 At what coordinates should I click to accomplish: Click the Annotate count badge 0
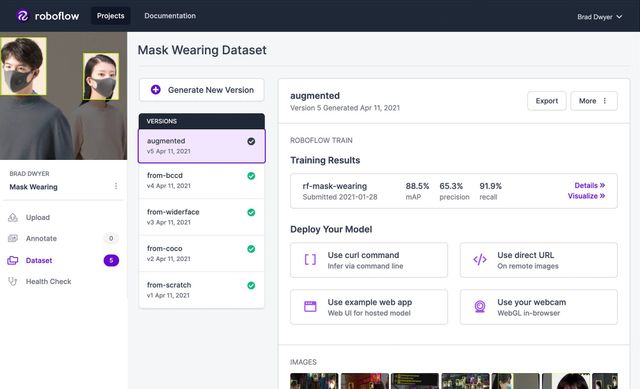tap(111, 238)
